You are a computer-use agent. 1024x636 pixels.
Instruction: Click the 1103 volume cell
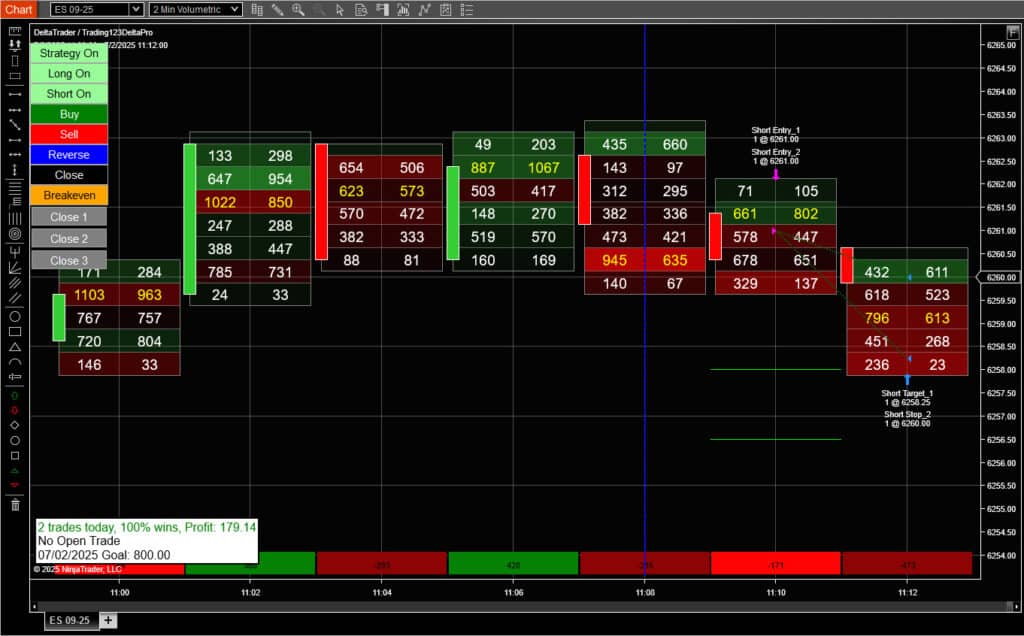89,295
